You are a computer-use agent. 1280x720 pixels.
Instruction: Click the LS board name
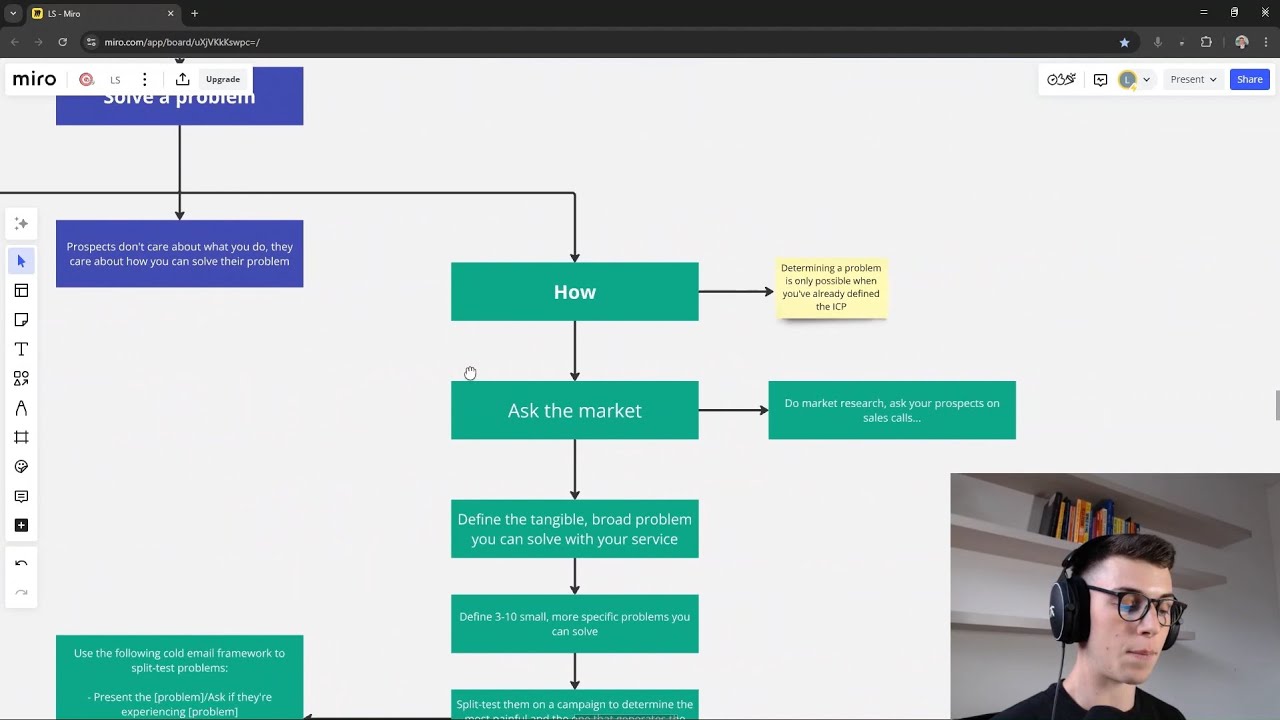(x=115, y=80)
